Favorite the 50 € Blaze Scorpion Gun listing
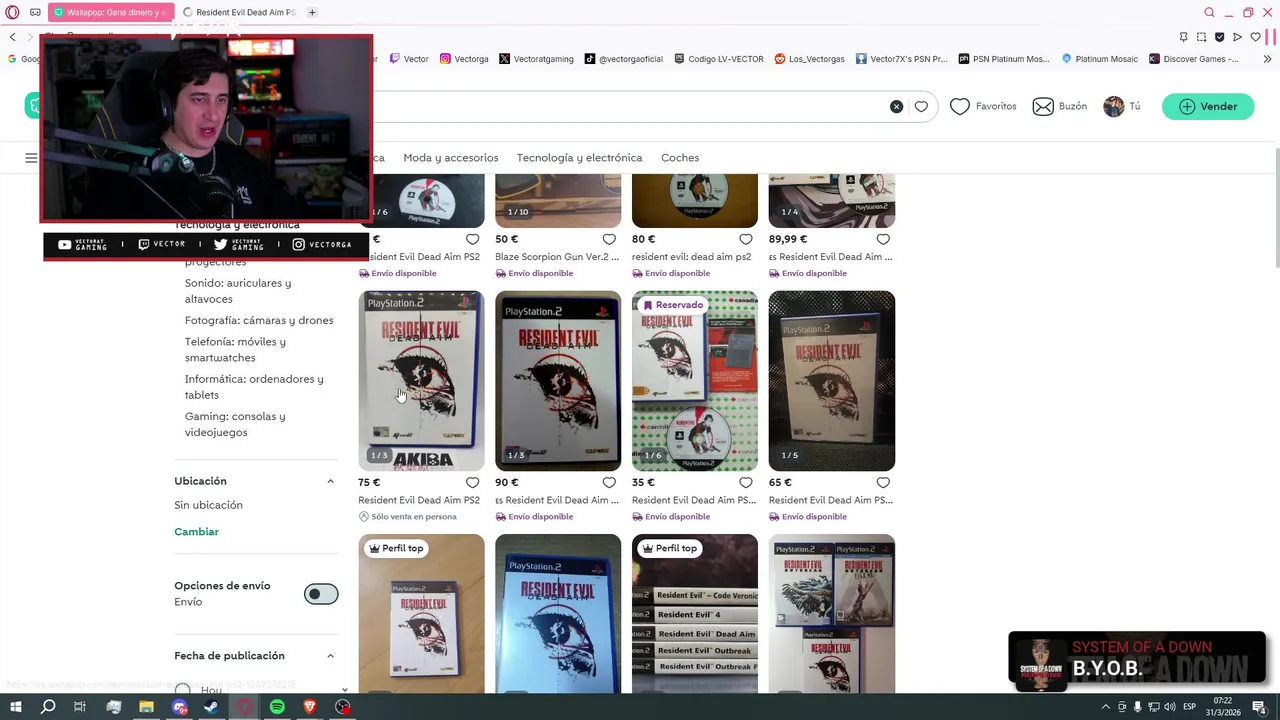Screen dimensions: 1280x720 point(609,239)
